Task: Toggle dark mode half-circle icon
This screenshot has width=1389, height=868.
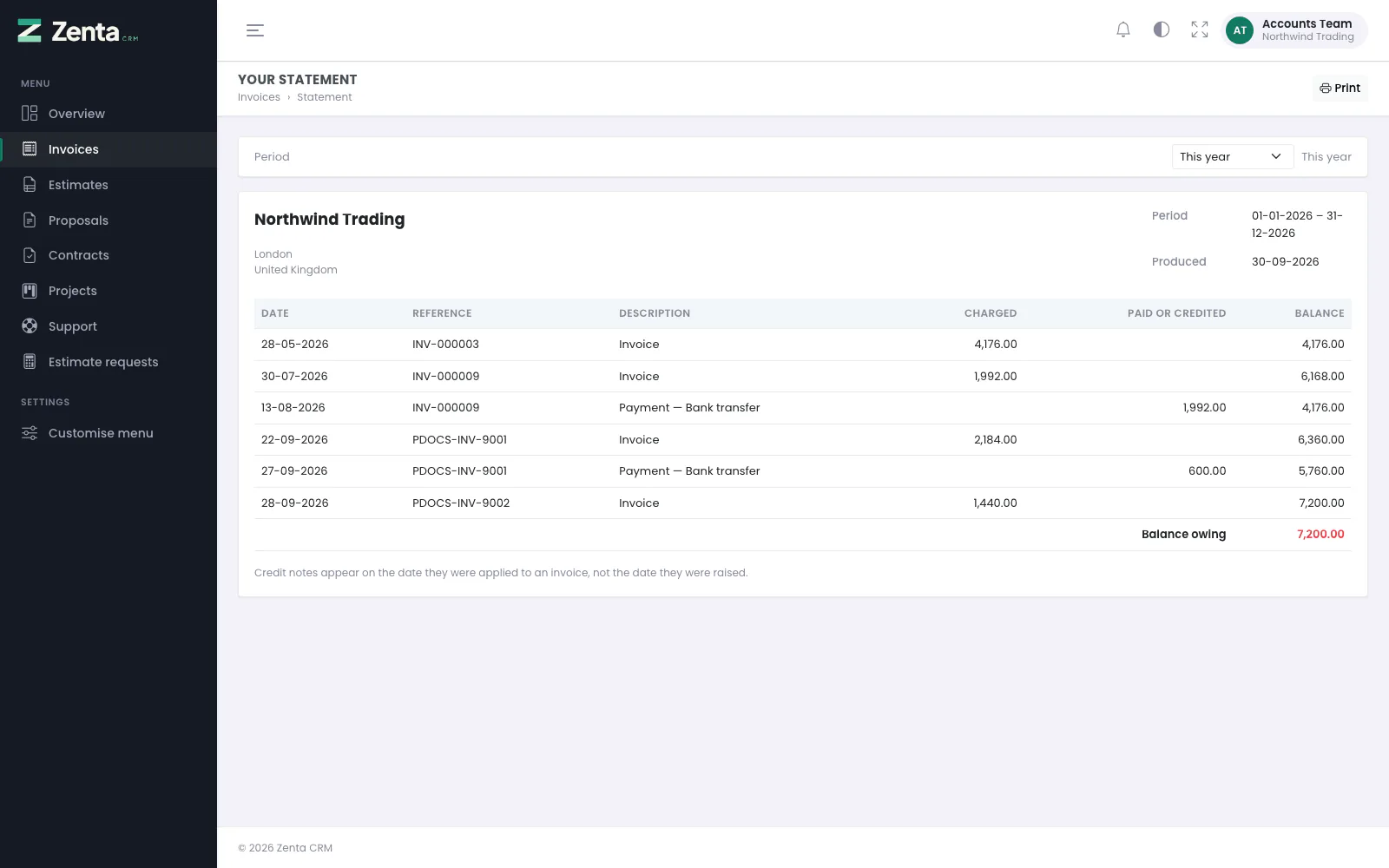Action: [1162, 30]
